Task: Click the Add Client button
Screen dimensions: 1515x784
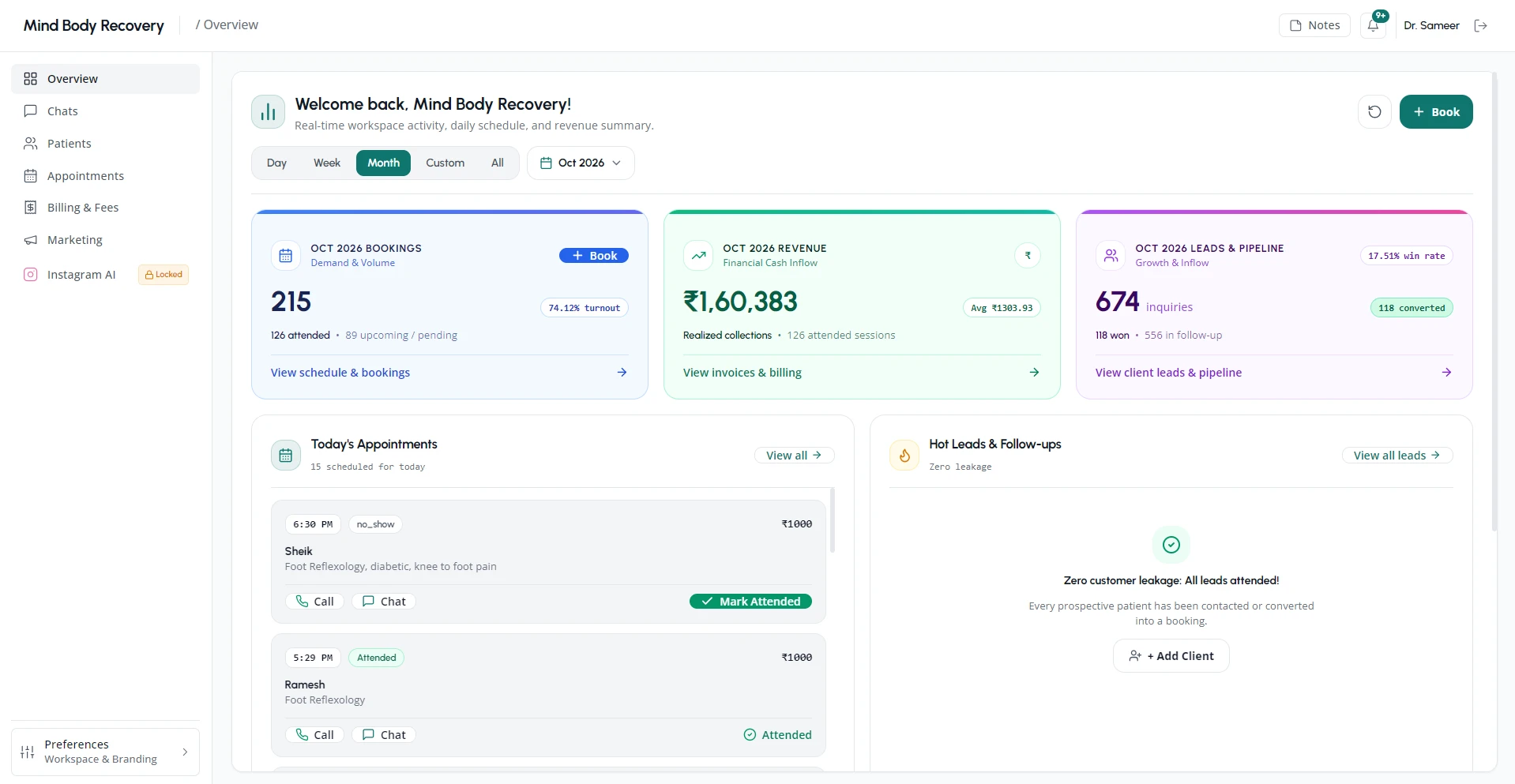Action: point(1171,656)
